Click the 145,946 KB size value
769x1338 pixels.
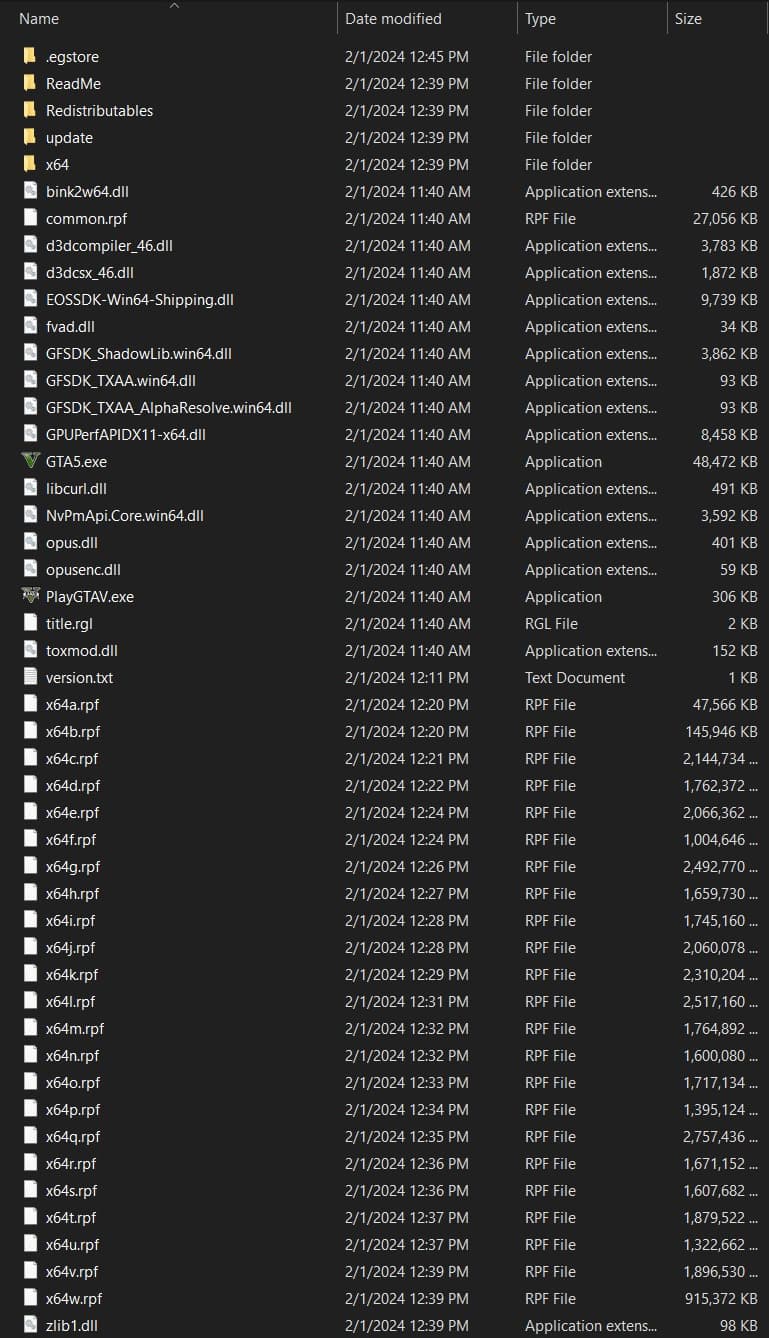[x=721, y=731]
